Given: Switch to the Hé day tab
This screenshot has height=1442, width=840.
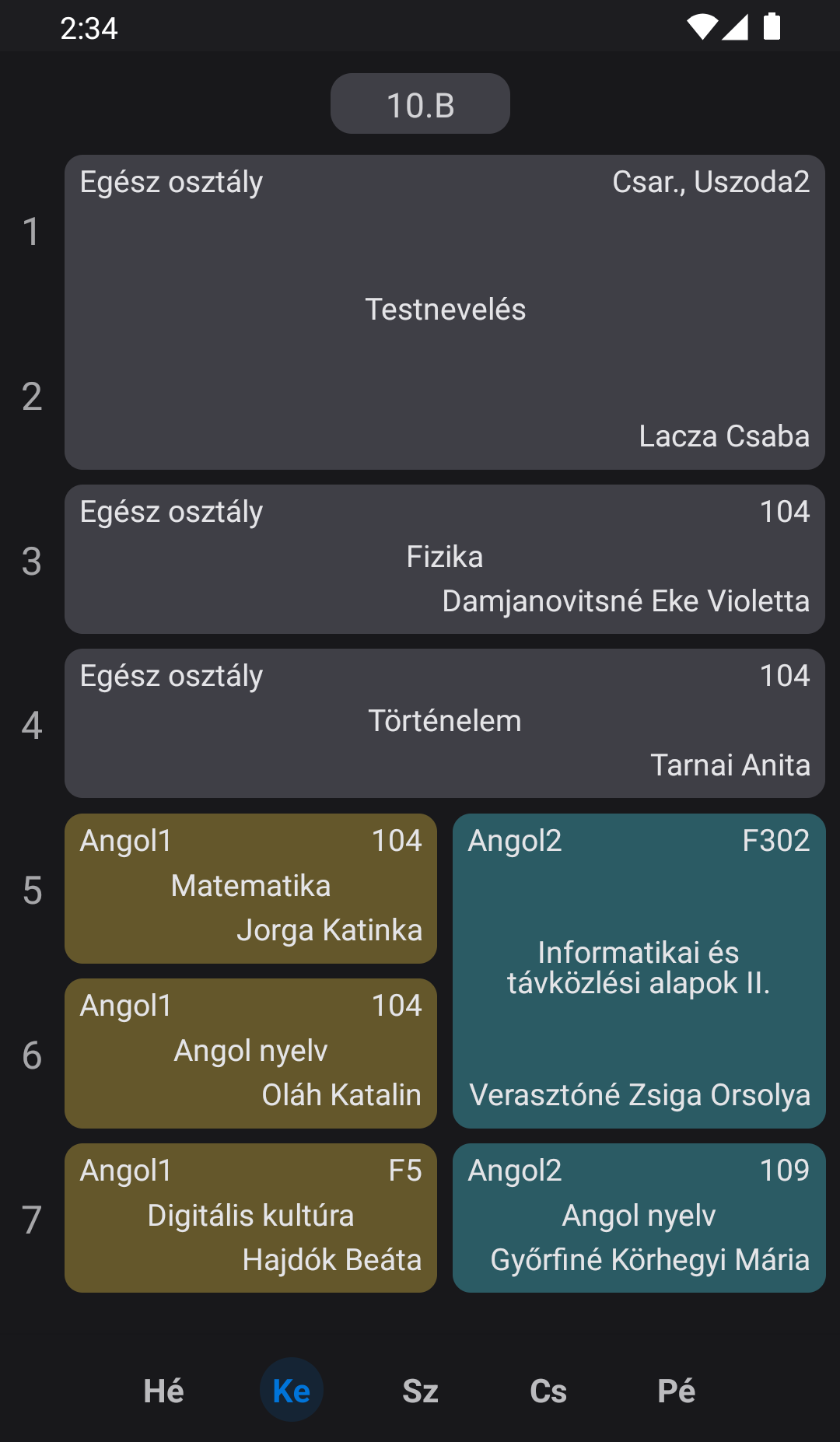Looking at the screenshot, I should pos(163,1391).
